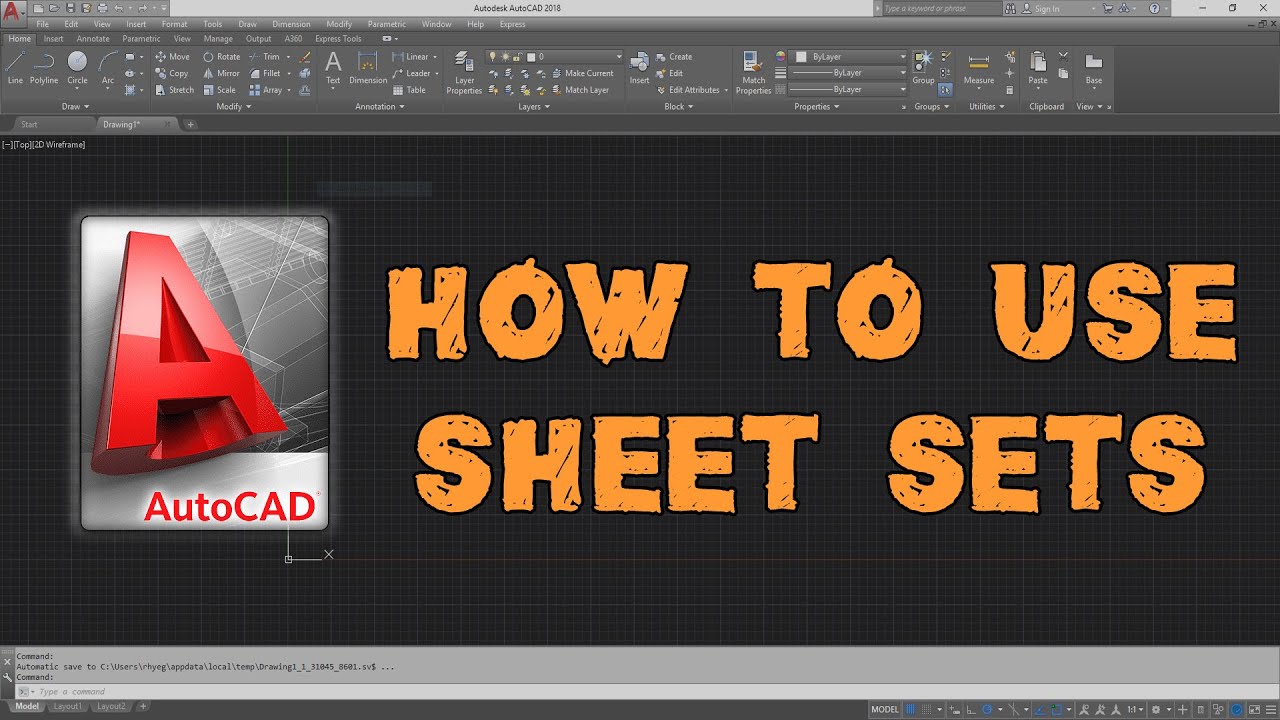Select the Line draw tool
The image size is (1280, 720).
pyautogui.click(x=15, y=68)
